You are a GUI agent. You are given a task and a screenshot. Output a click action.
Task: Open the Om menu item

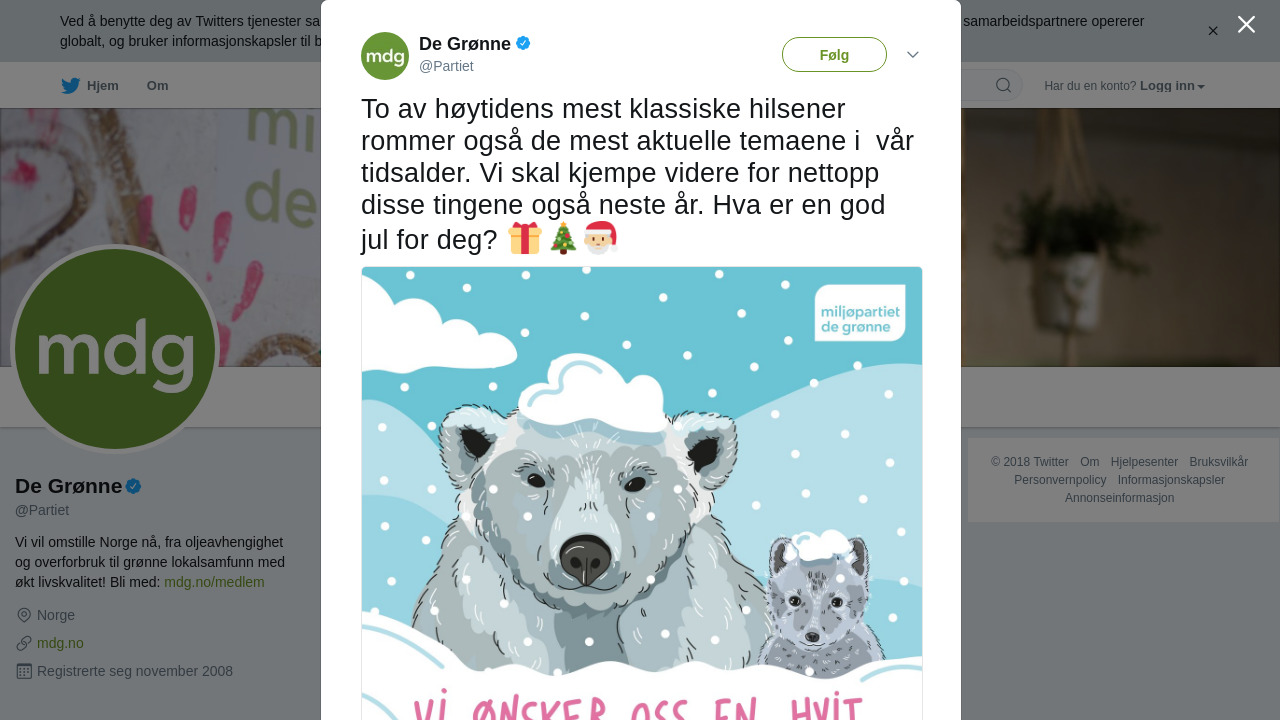pyautogui.click(x=157, y=86)
